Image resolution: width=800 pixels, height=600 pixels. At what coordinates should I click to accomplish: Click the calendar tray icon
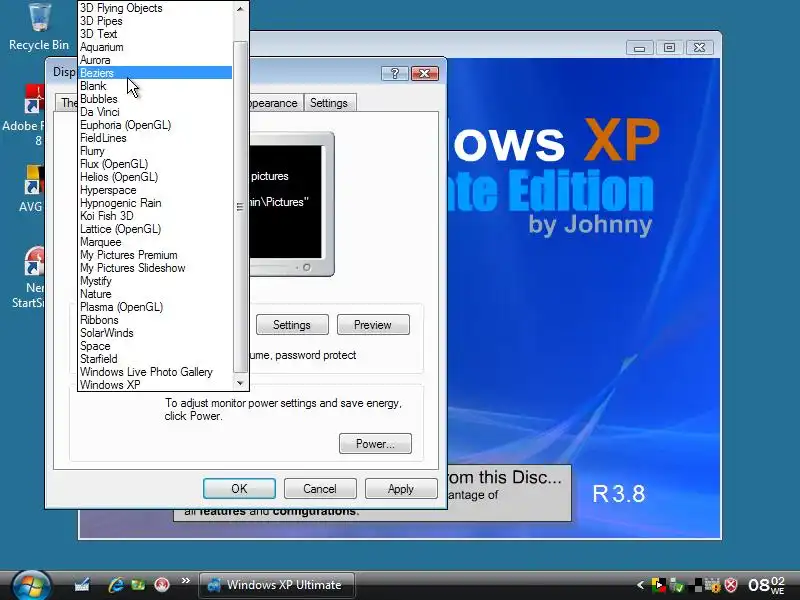click(x=713, y=585)
